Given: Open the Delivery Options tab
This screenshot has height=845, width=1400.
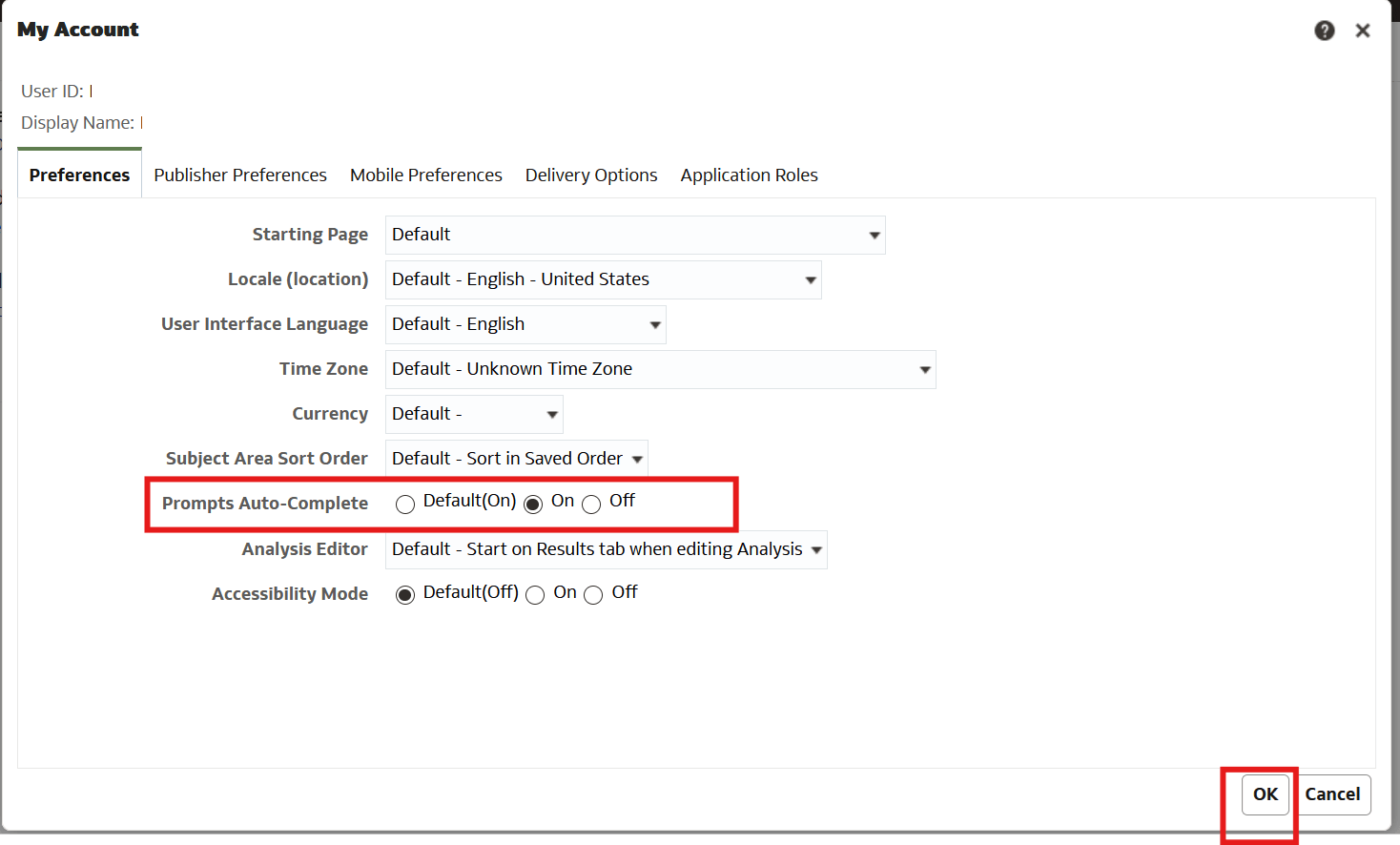Looking at the screenshot, I should [x=590, y=175].
